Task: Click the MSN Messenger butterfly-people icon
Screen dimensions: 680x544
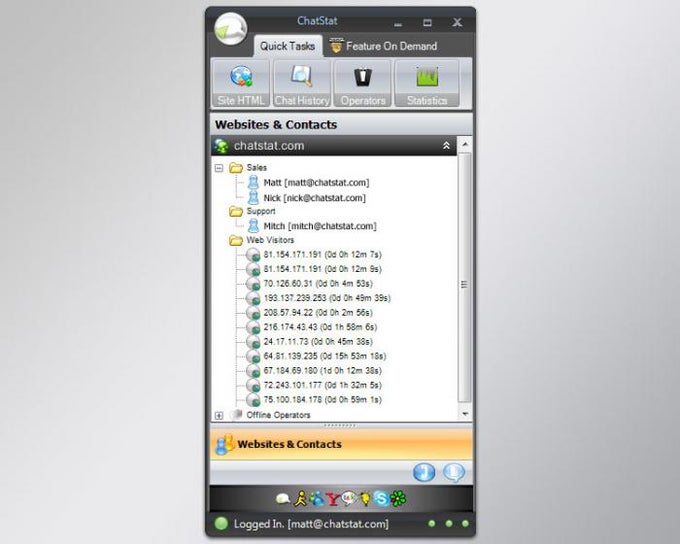Action: (317, 499)
